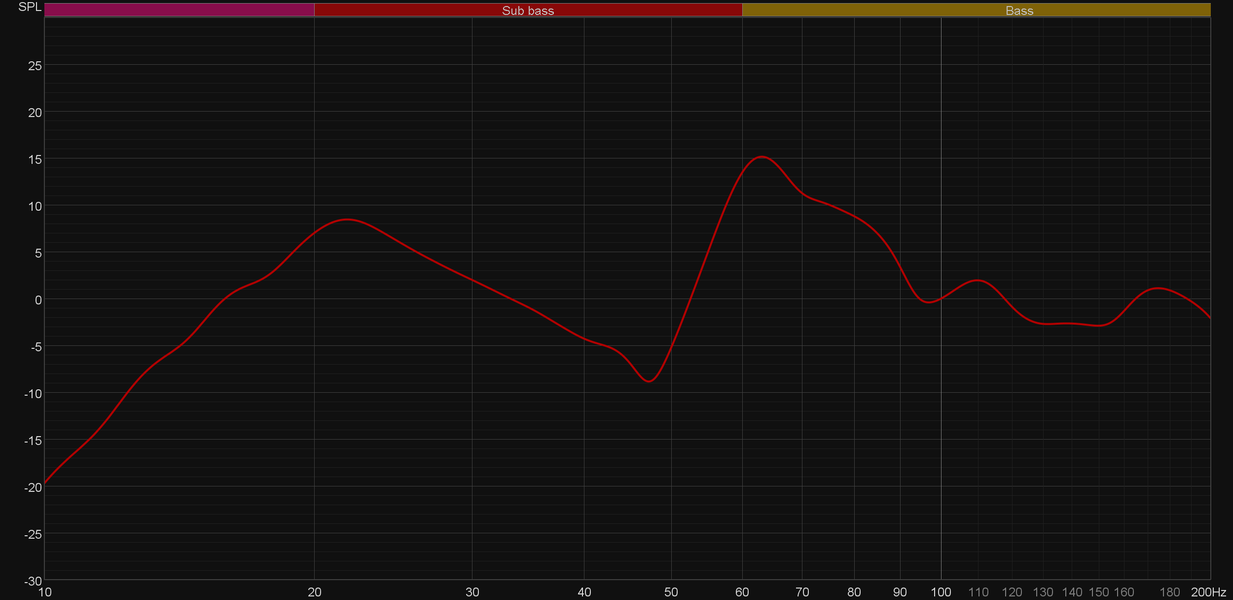Click the 25 dB SPL axis value
This screenshot has width=1233, height=600.
pos(34,66)
